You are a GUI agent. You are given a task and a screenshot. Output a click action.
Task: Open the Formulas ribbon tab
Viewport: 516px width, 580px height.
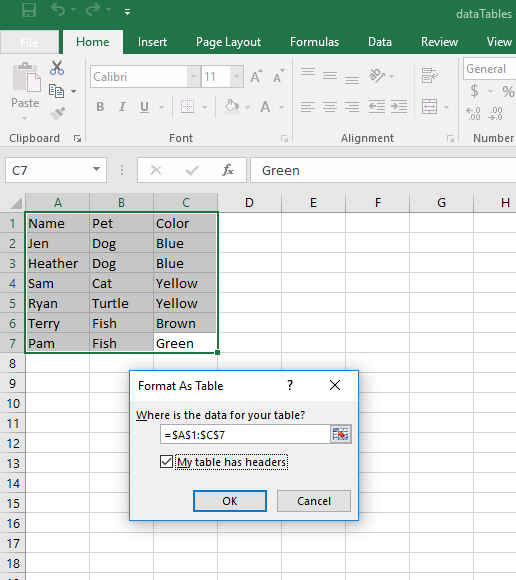[x=314, y=42]
